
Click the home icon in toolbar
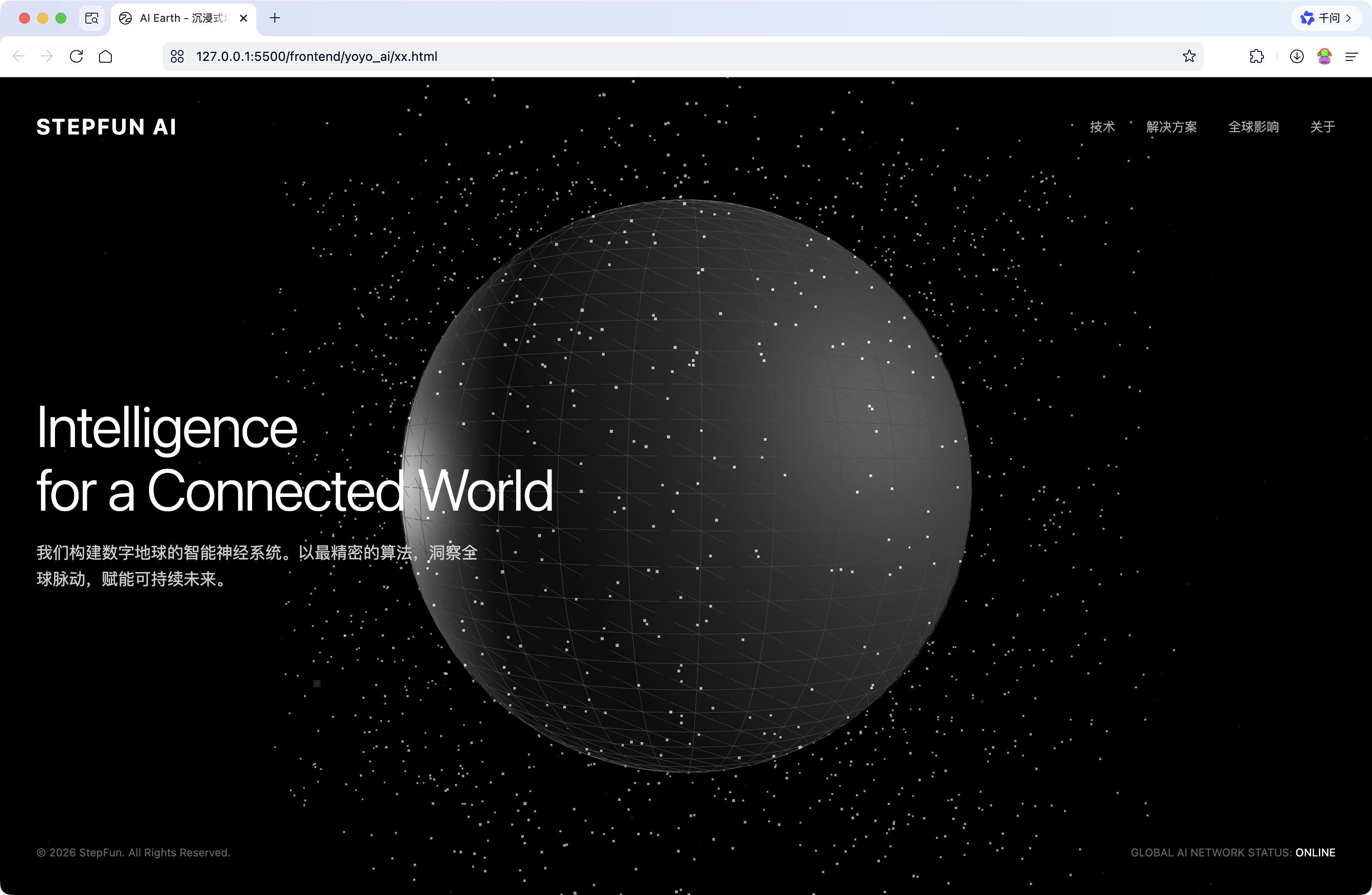[105, 56]
